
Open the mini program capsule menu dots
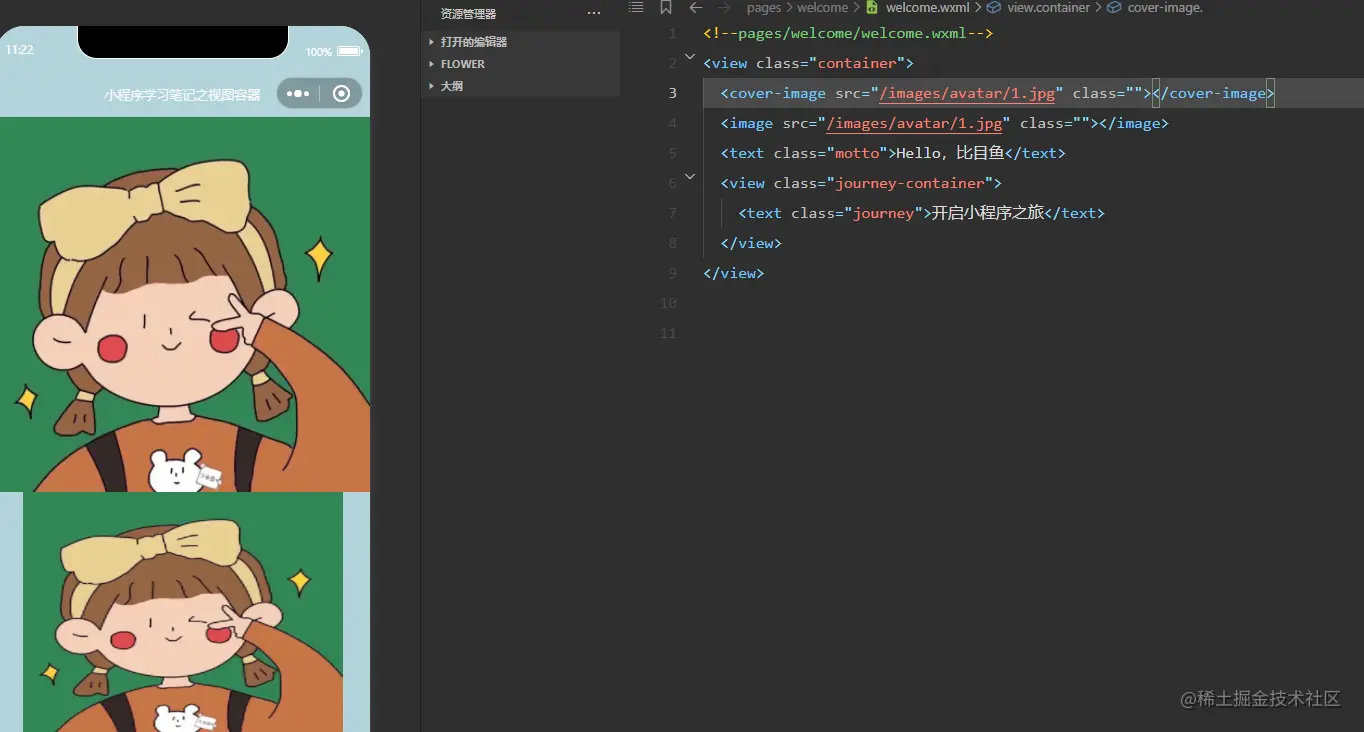(x=298, y=93)
